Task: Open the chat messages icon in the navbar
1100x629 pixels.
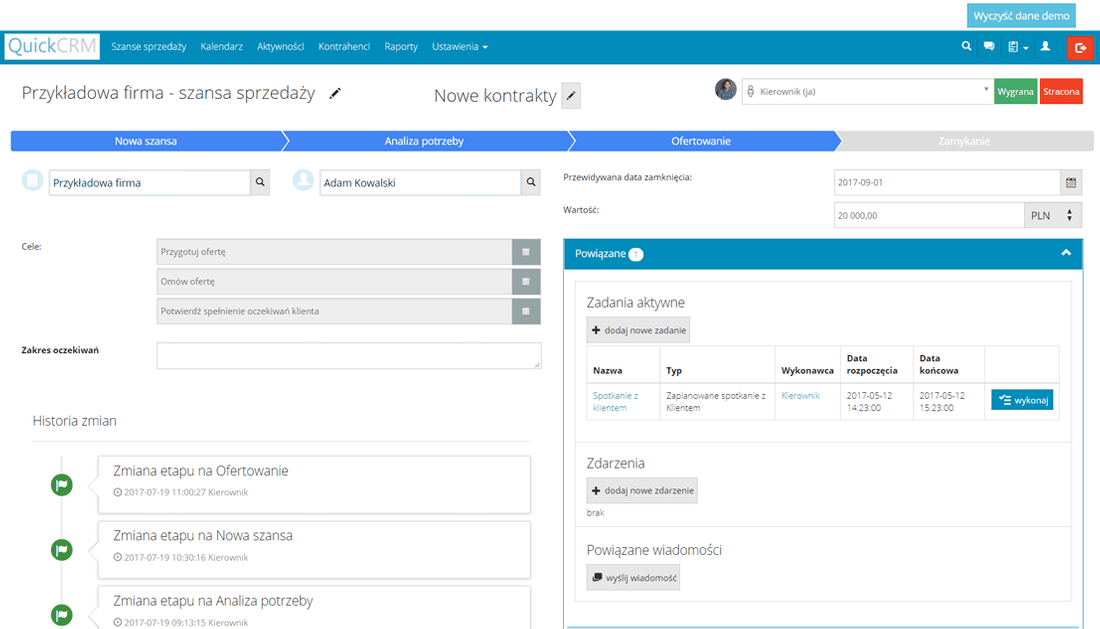Action: (989, 46)
